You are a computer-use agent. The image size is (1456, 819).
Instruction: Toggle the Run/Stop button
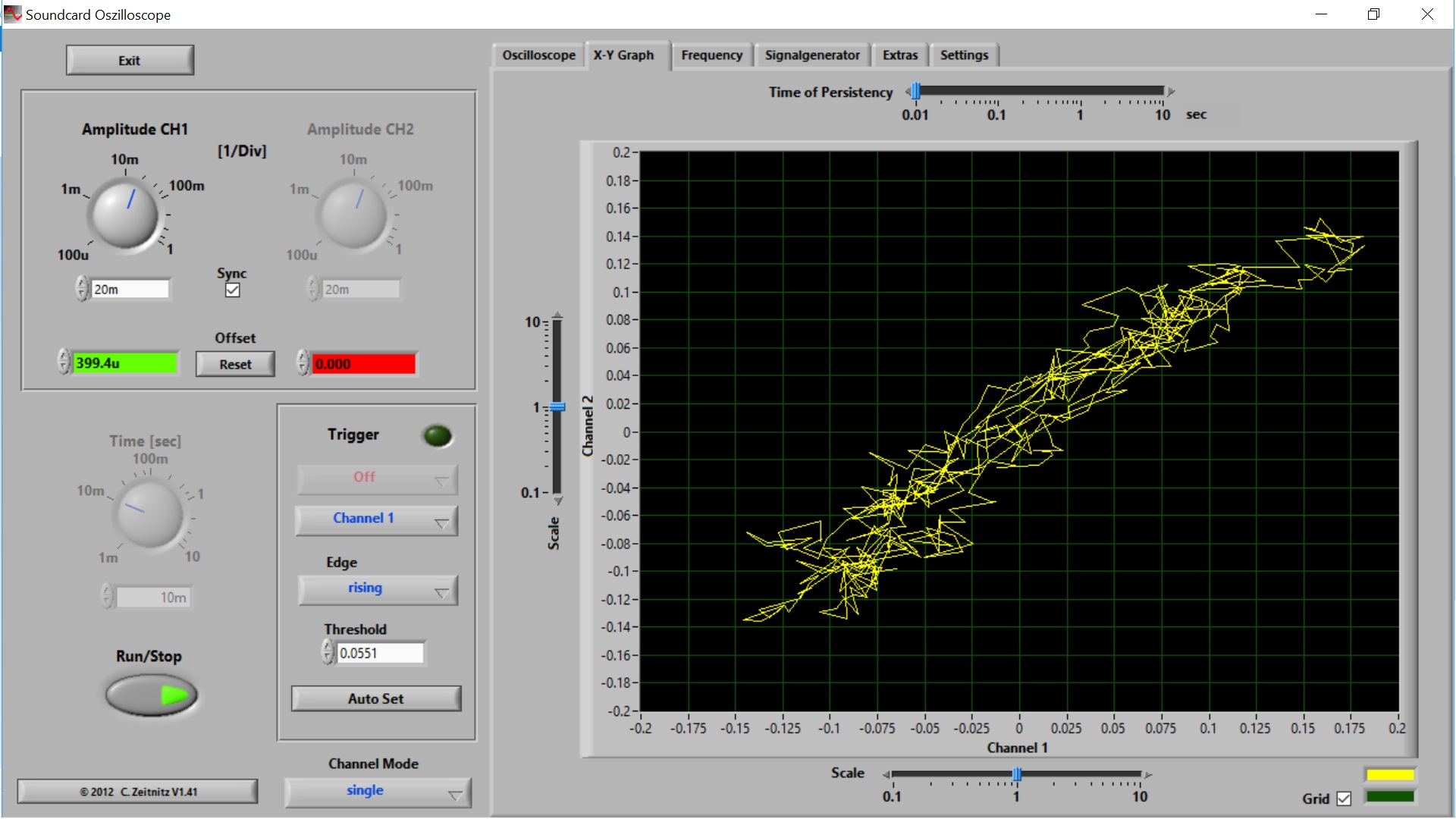[152, 695]
